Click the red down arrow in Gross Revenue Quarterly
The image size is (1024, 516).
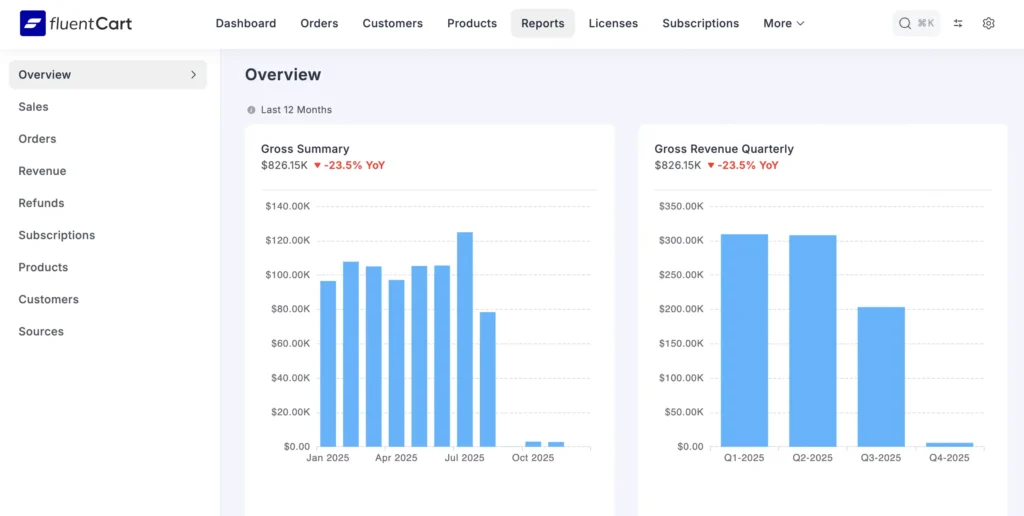pyautogui.click(x=710, y=166)
